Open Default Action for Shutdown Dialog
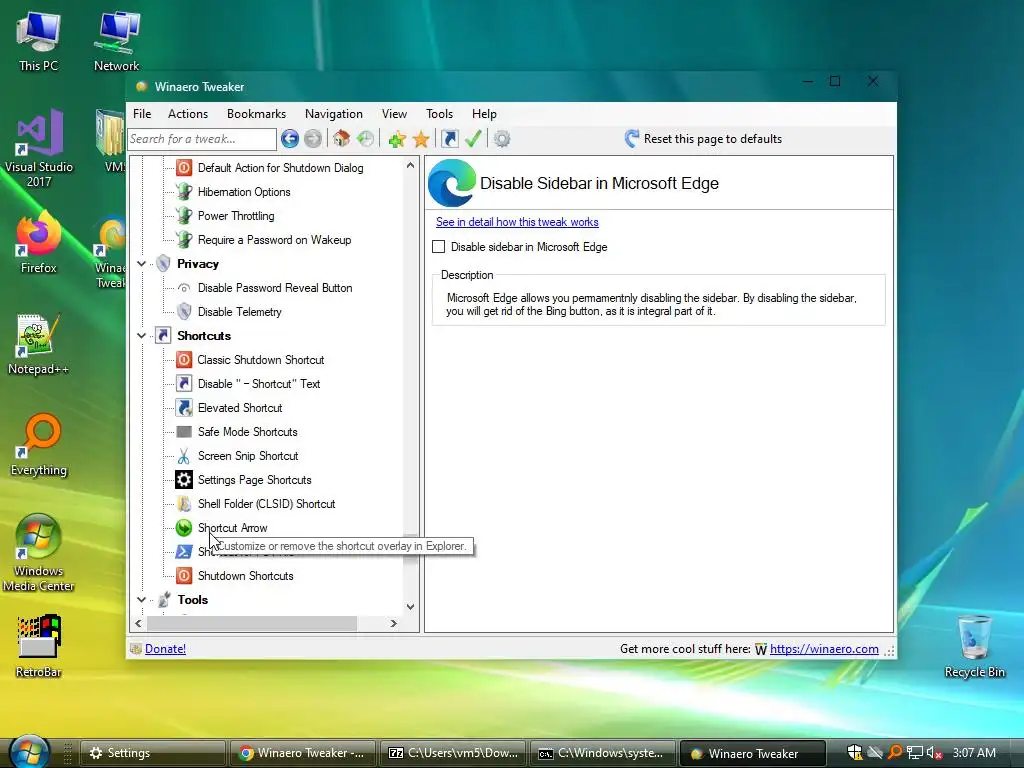Screen dimensions: 1024x768 (280, 168)
